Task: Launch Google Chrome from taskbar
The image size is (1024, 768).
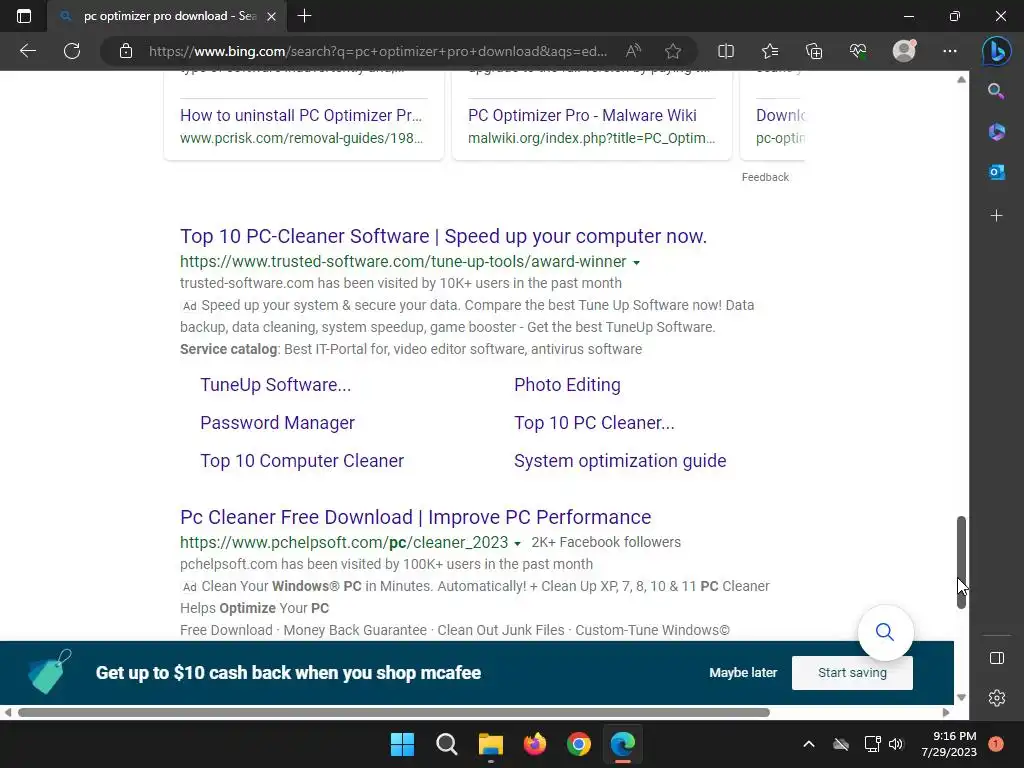Action: click(579, 744)
